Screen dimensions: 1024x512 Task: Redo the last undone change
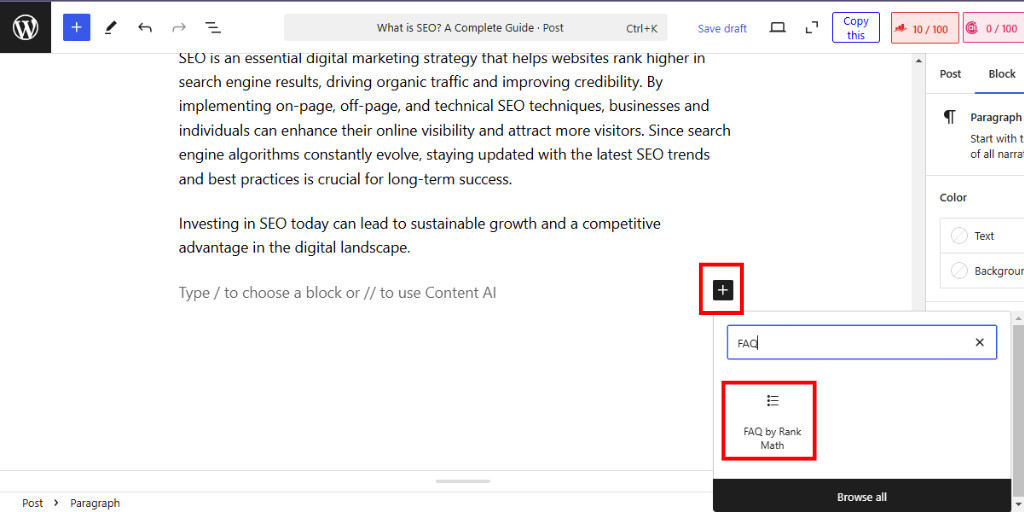pyautogui.click(x=178, y=27)
